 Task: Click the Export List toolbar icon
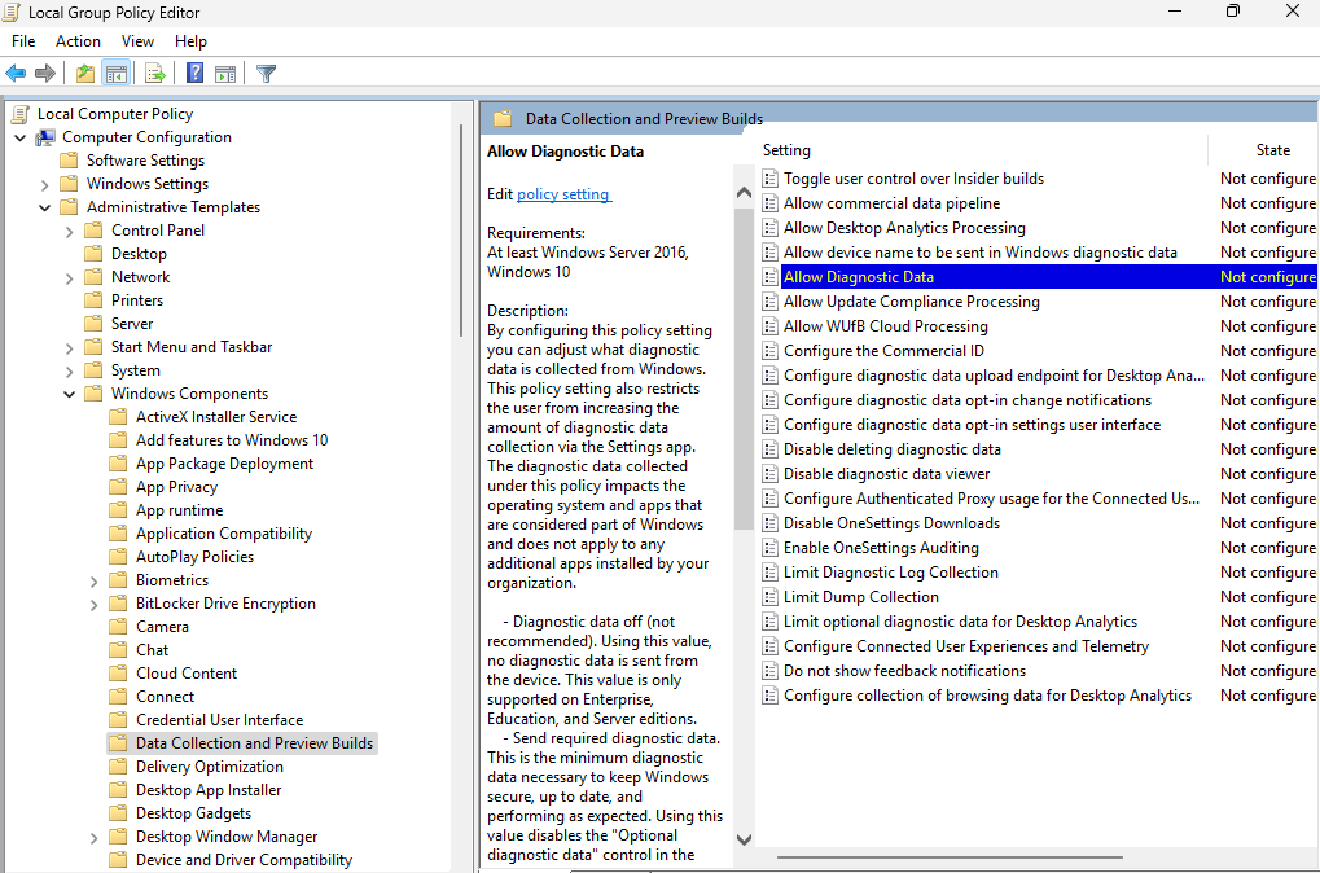click(x=155, y=72)
